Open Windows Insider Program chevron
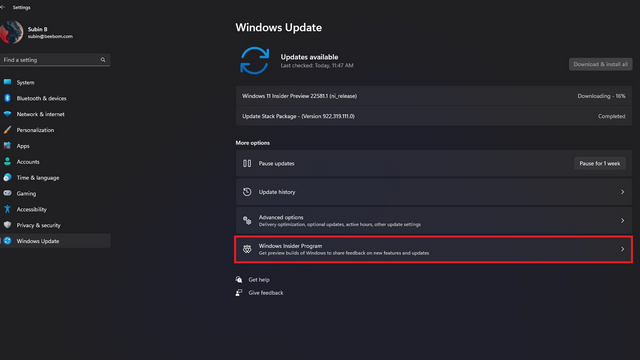 [x=622, y=249]
